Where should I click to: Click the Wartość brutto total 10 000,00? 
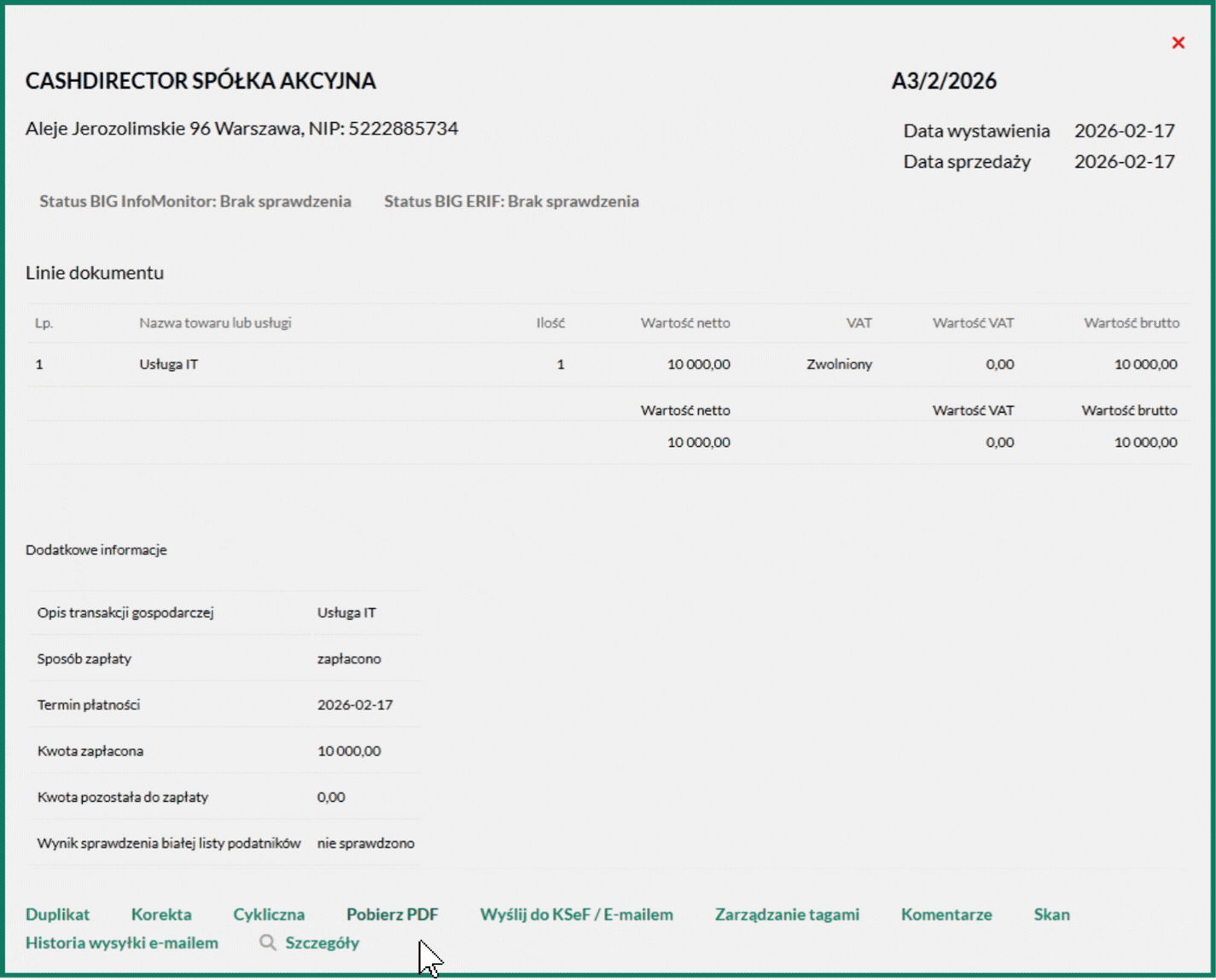[x=1145, y=442]
